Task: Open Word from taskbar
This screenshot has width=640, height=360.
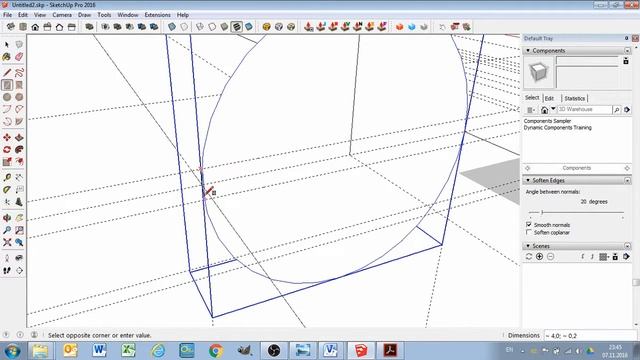Action: point(99,350)
